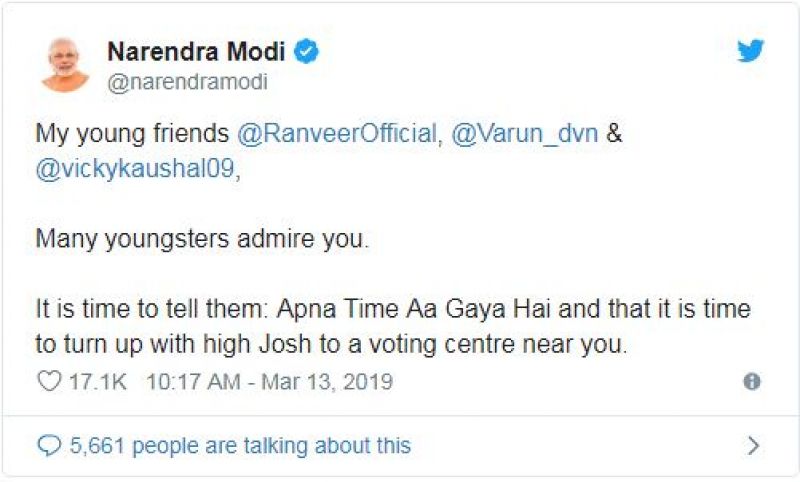This screenshot has height=482, width=800.
Task: Open Narendra Modi's profile picture
Action: (x=65, y=65)
